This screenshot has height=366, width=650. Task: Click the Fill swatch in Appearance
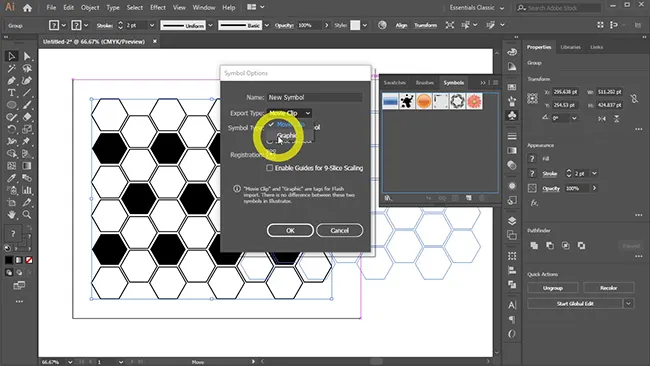coord(532,158)
